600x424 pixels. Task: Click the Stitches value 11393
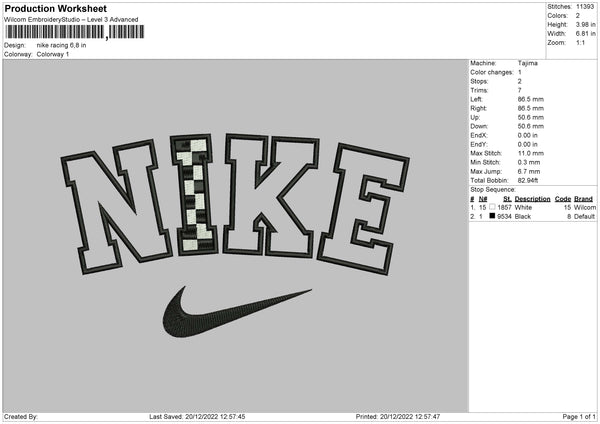[585, 7]
